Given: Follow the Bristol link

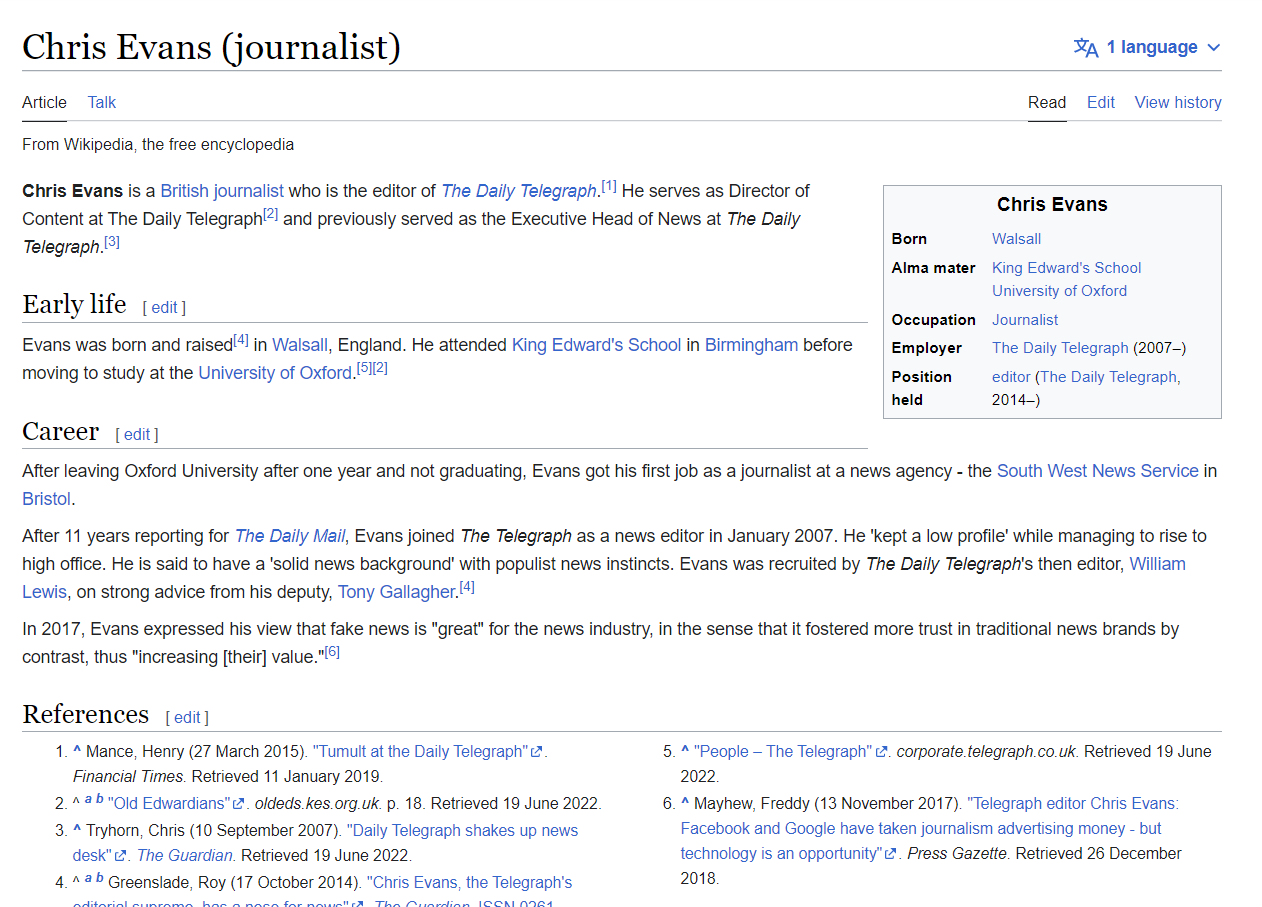Looking at the screenshot, I should pos(46,499).
